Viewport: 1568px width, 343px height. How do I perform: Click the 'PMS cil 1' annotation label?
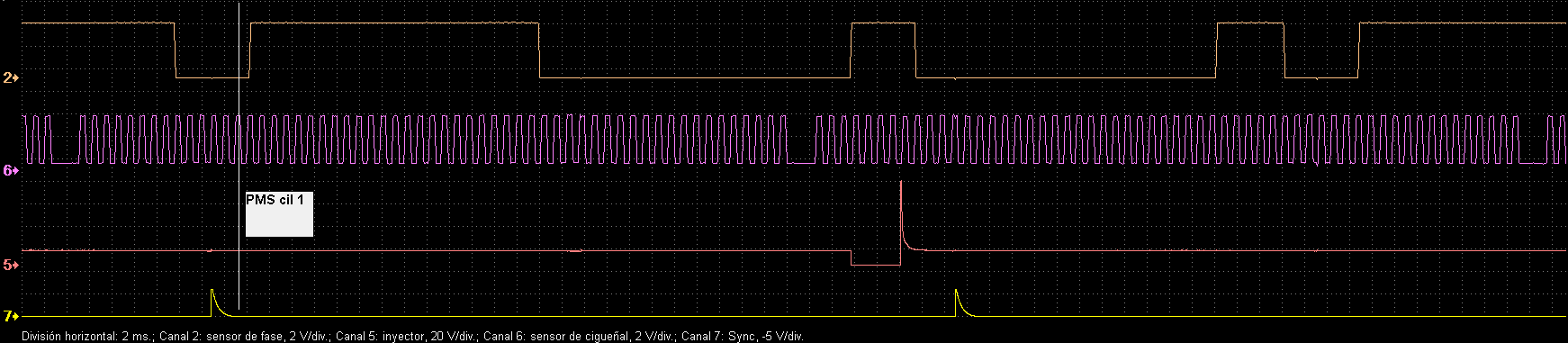click(x=279, y=214)
